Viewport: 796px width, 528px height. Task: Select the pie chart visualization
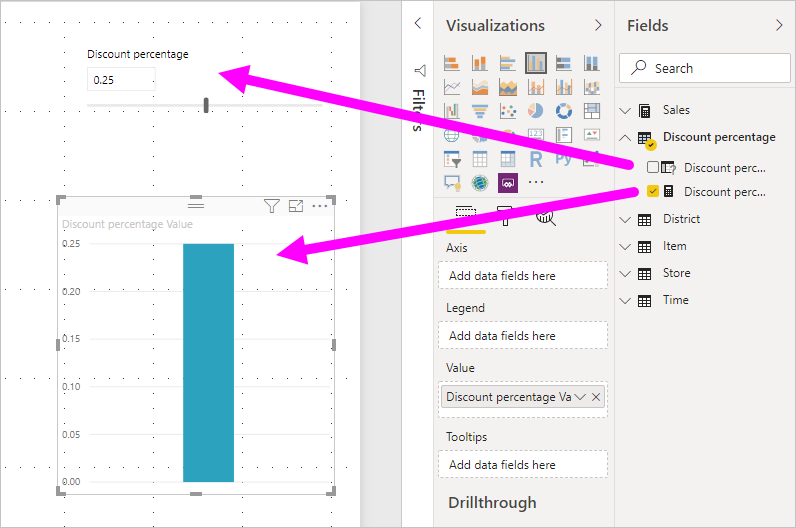(x=536, y=111)
